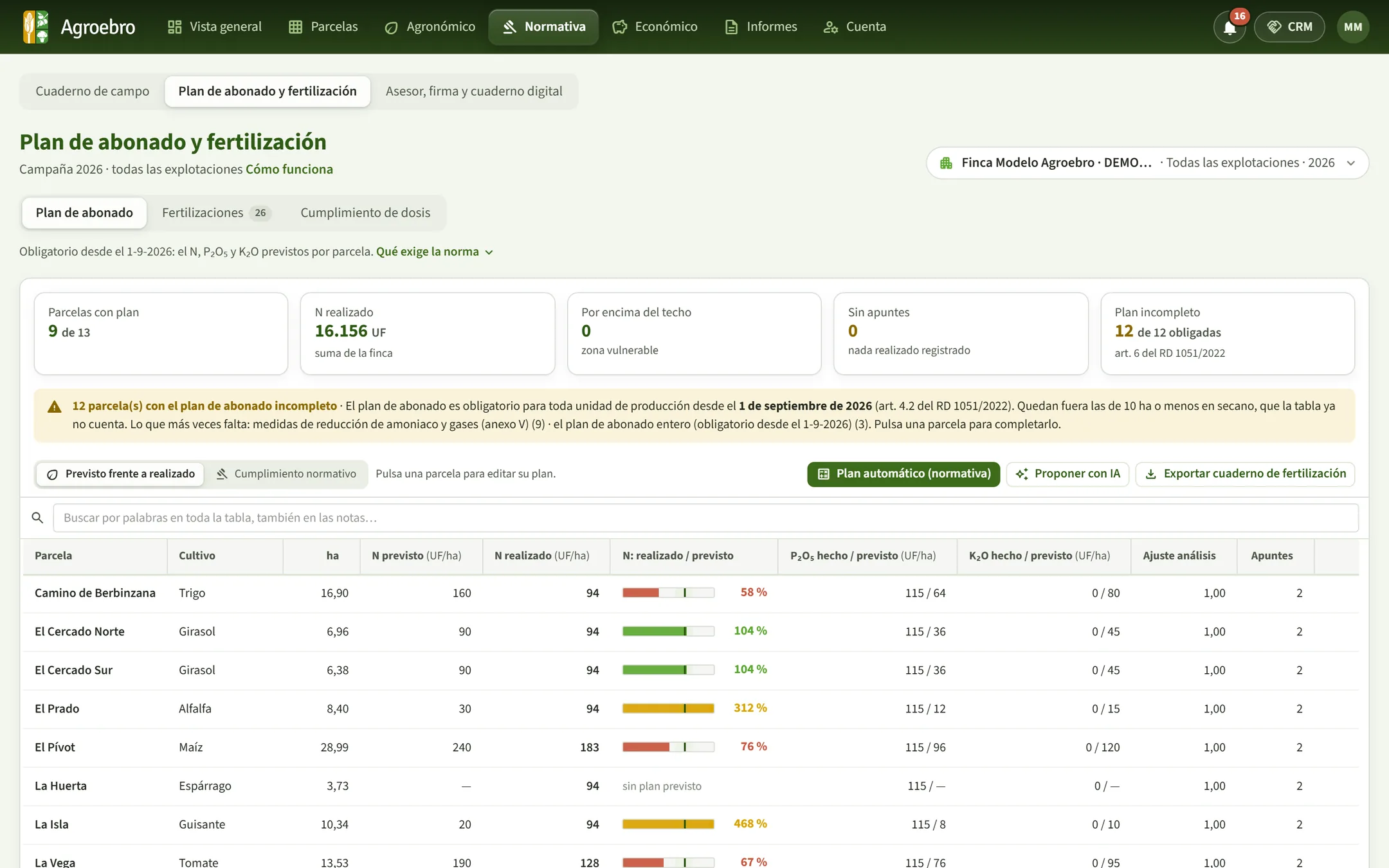Click the farm building icon in selector
The height and width of the screenshot is (868, 1389).
tap(946, 163)
